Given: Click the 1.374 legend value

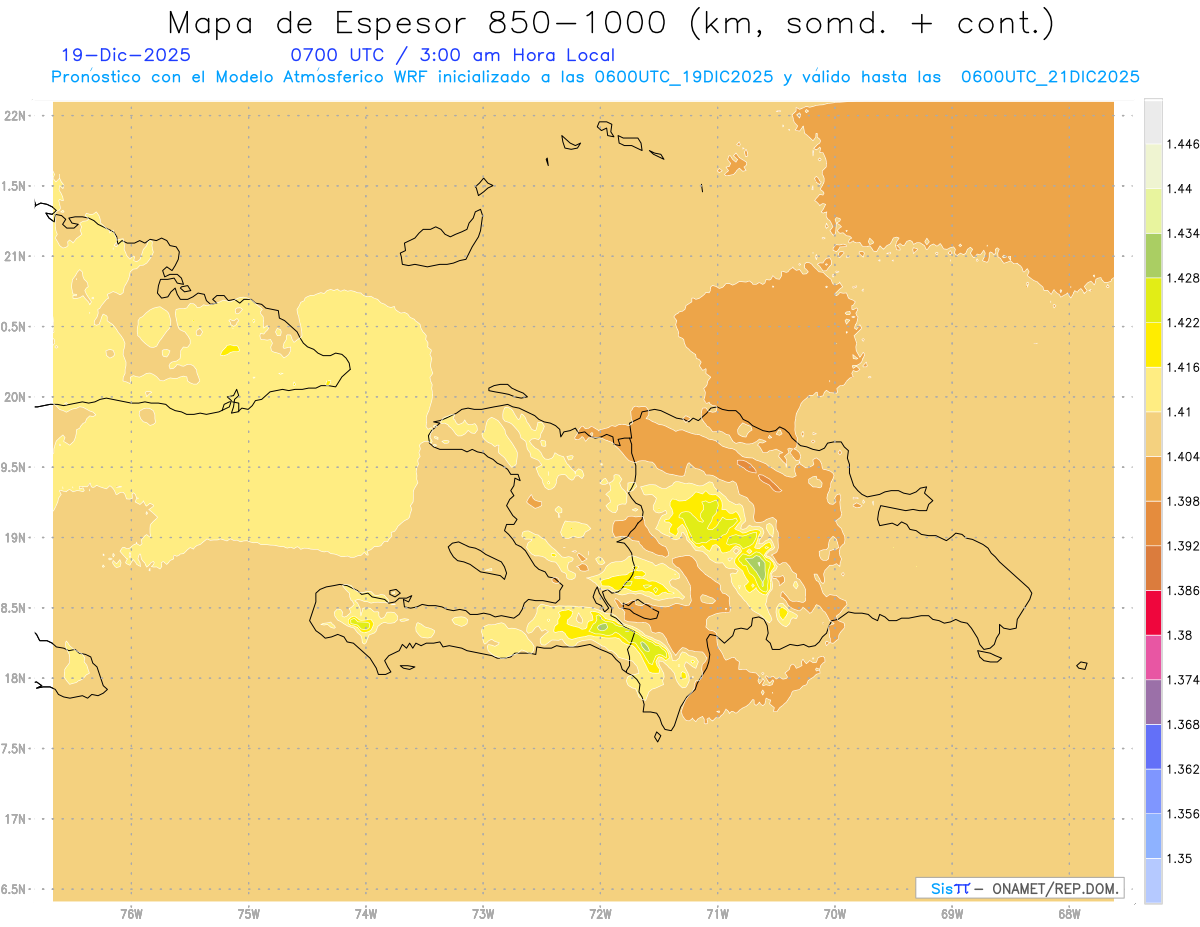Looking at the screenshot, I should (x=1183, y=680).
